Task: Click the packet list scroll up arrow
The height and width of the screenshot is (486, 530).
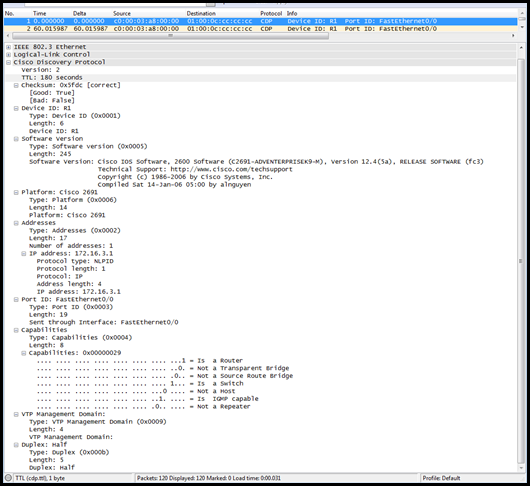Action: [521, 14]
